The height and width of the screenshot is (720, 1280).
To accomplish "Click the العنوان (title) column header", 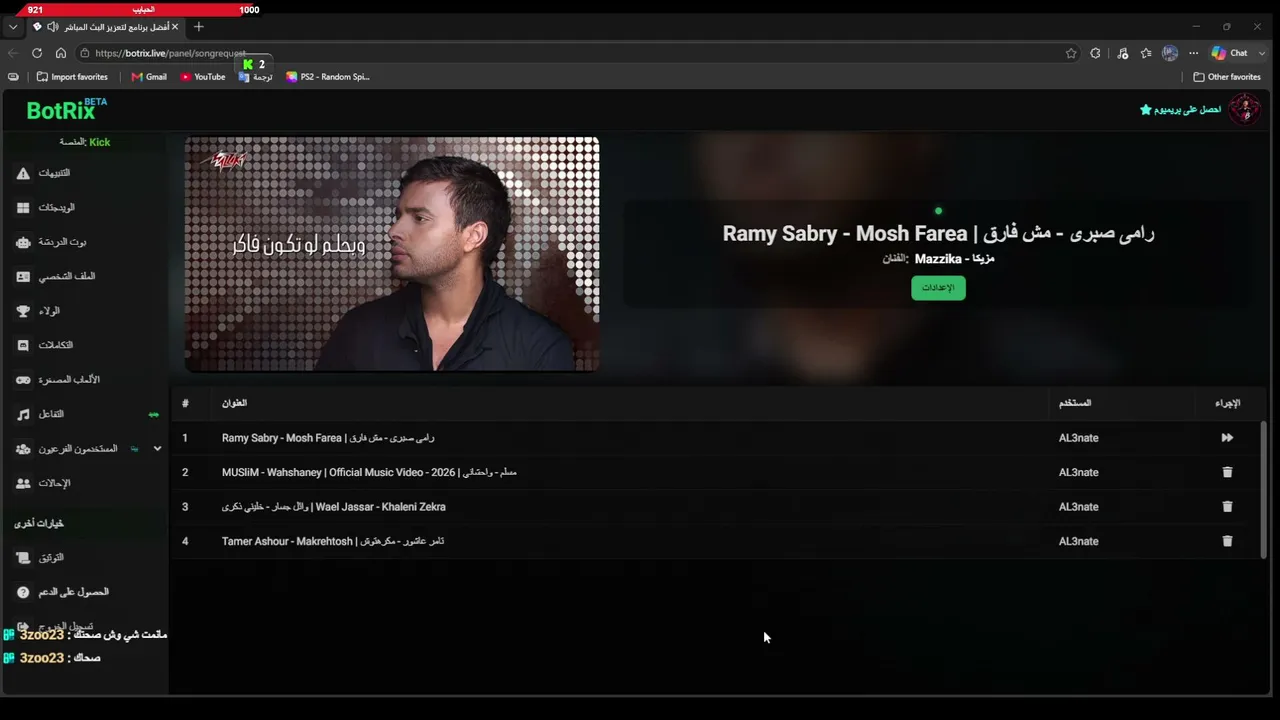I will [234, 403].
